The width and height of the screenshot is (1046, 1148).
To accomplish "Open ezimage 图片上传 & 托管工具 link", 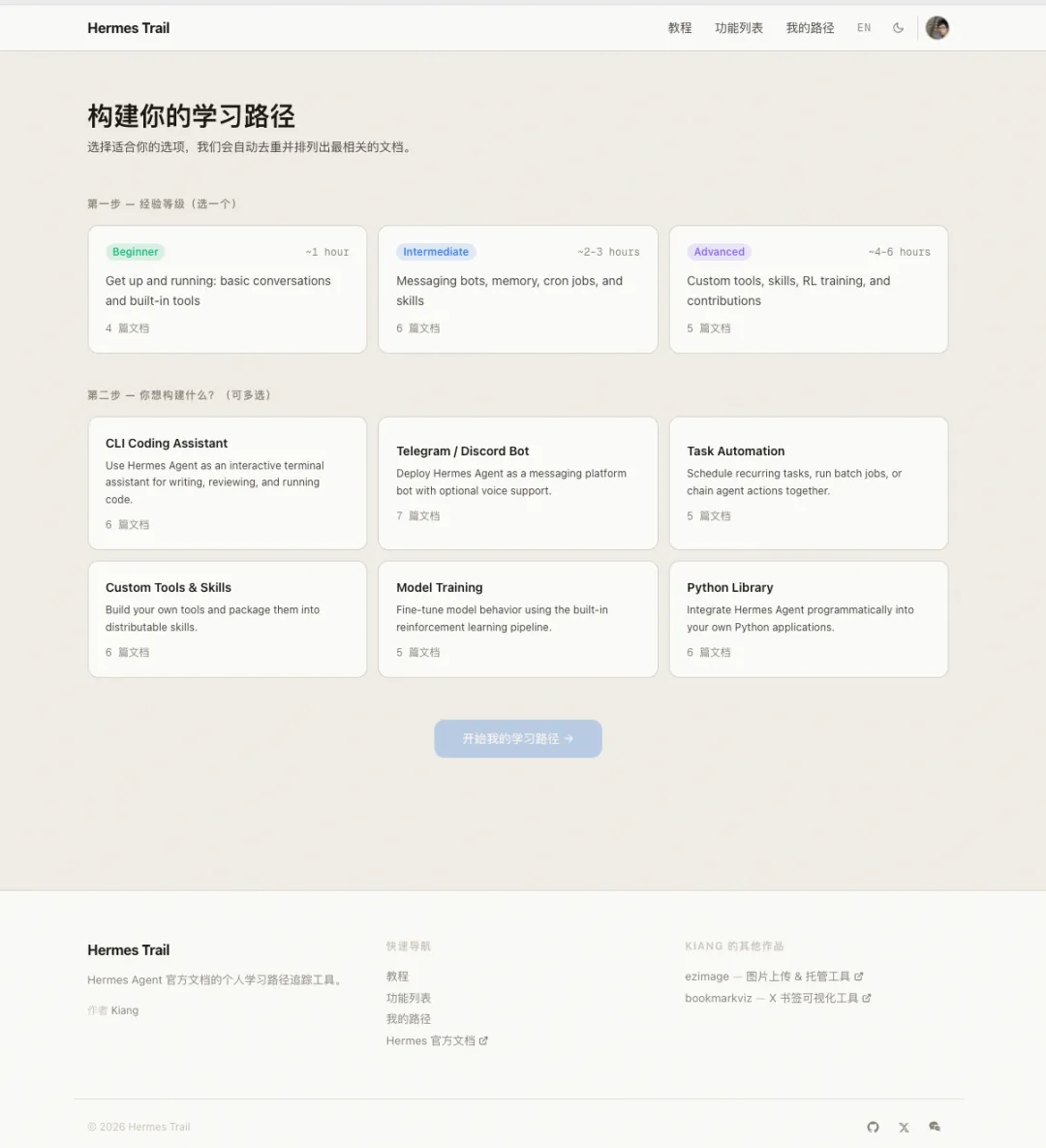I will click(x=774, y=976).
